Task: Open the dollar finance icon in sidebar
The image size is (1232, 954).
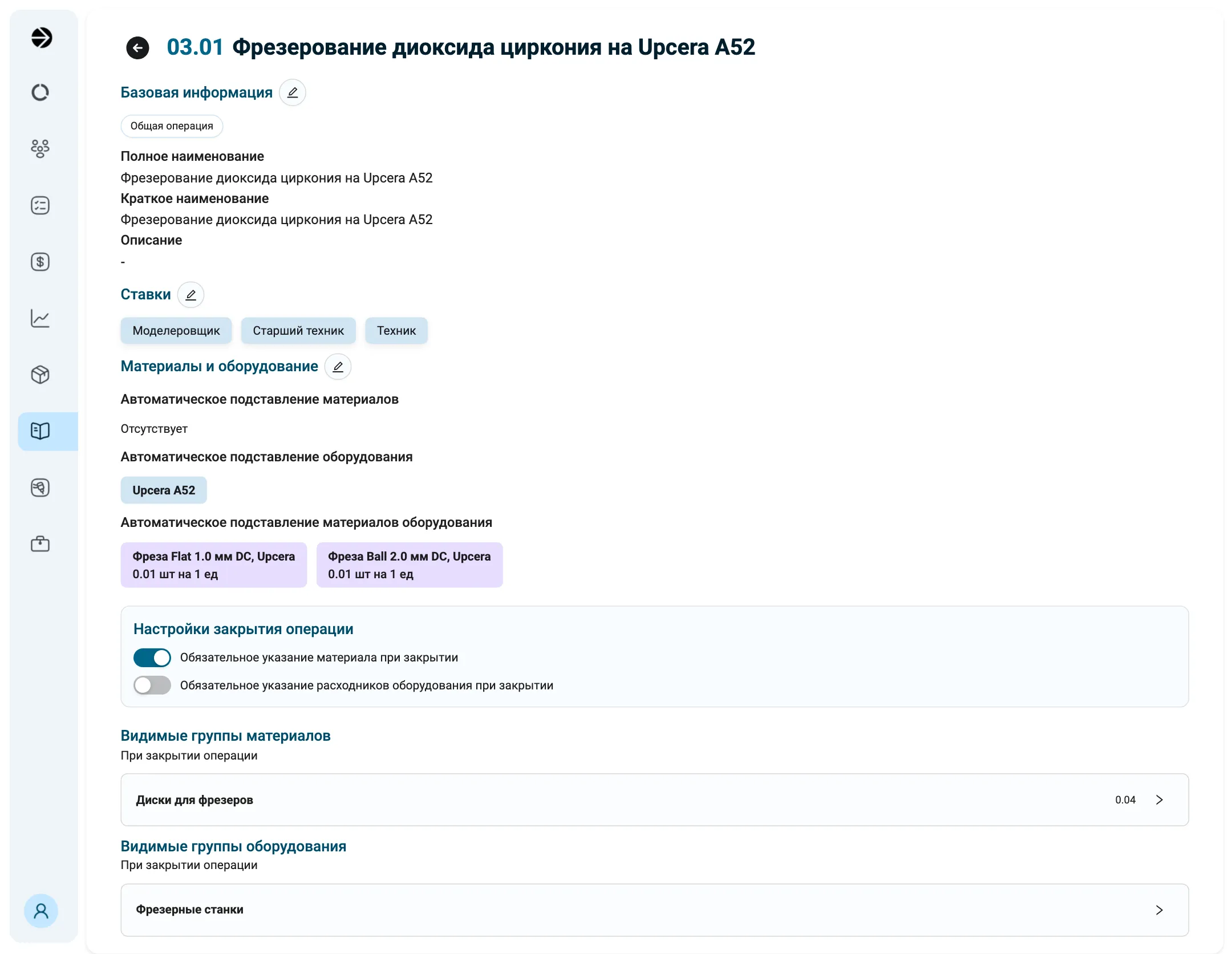Action: (40, 262)
